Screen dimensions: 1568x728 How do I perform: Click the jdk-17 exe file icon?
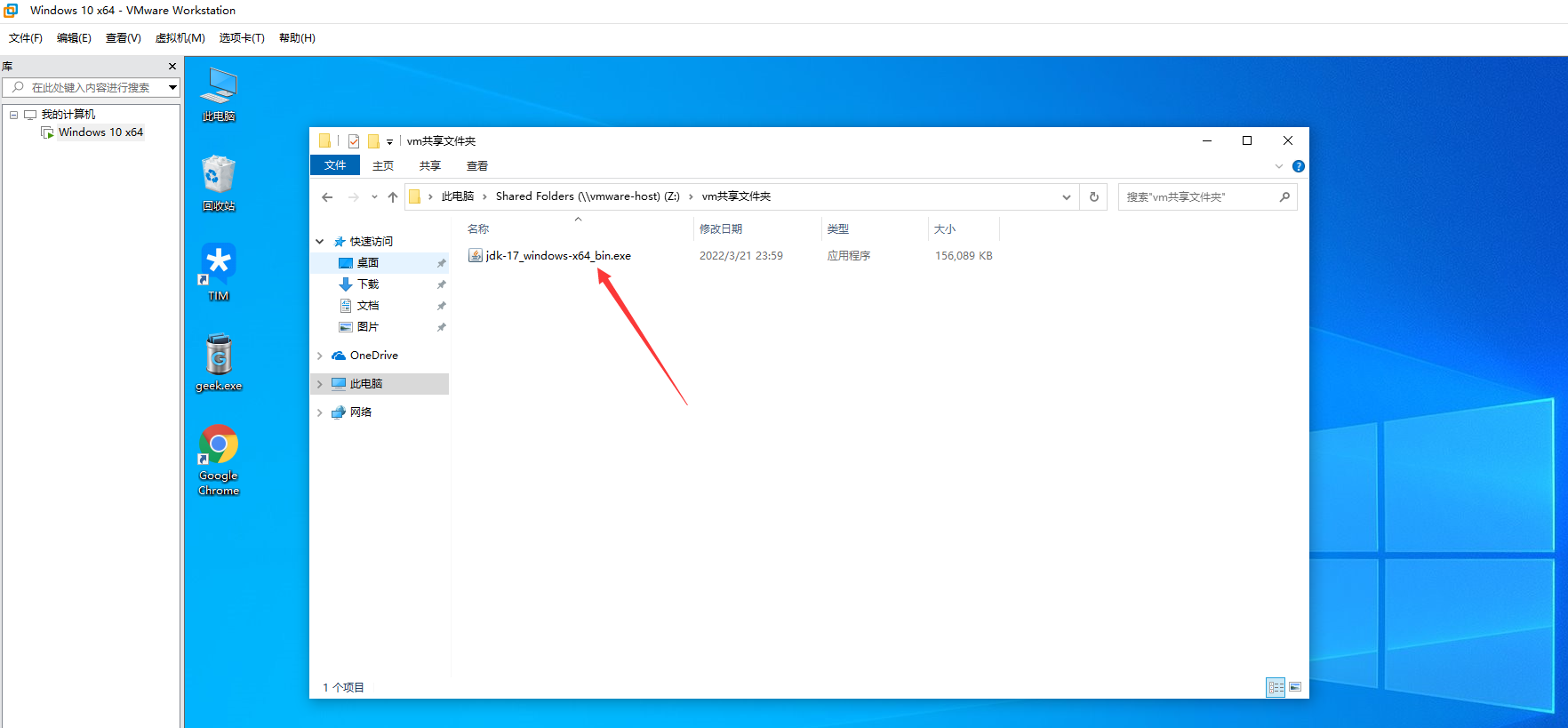(476, 256)
